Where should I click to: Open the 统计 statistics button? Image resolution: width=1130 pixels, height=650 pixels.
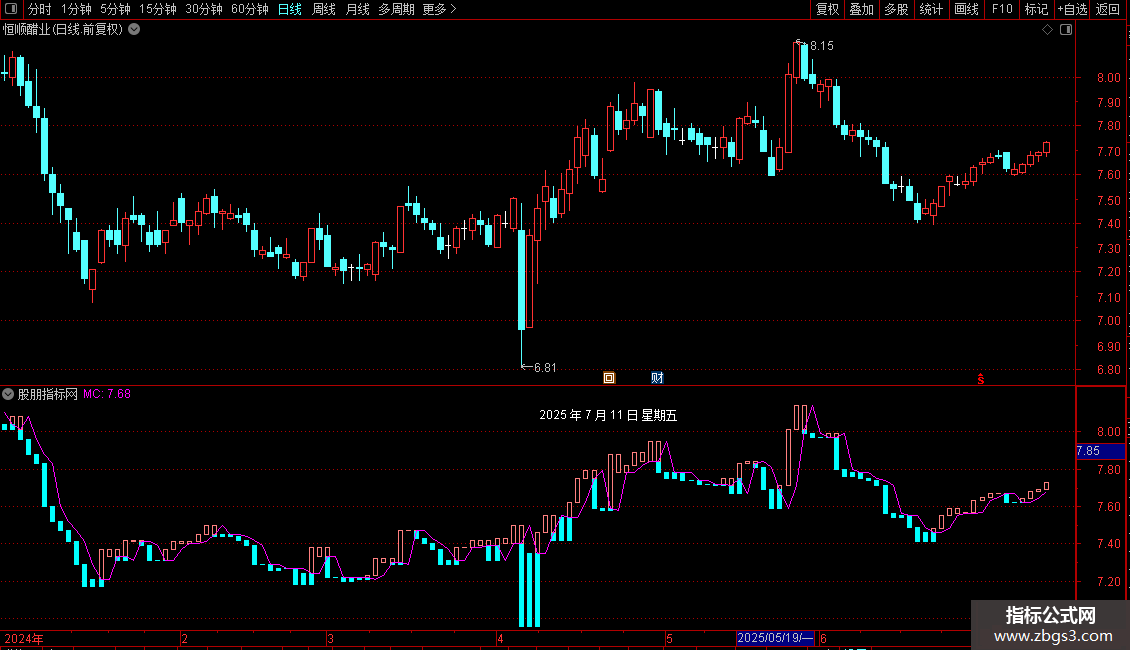point(931,9)
